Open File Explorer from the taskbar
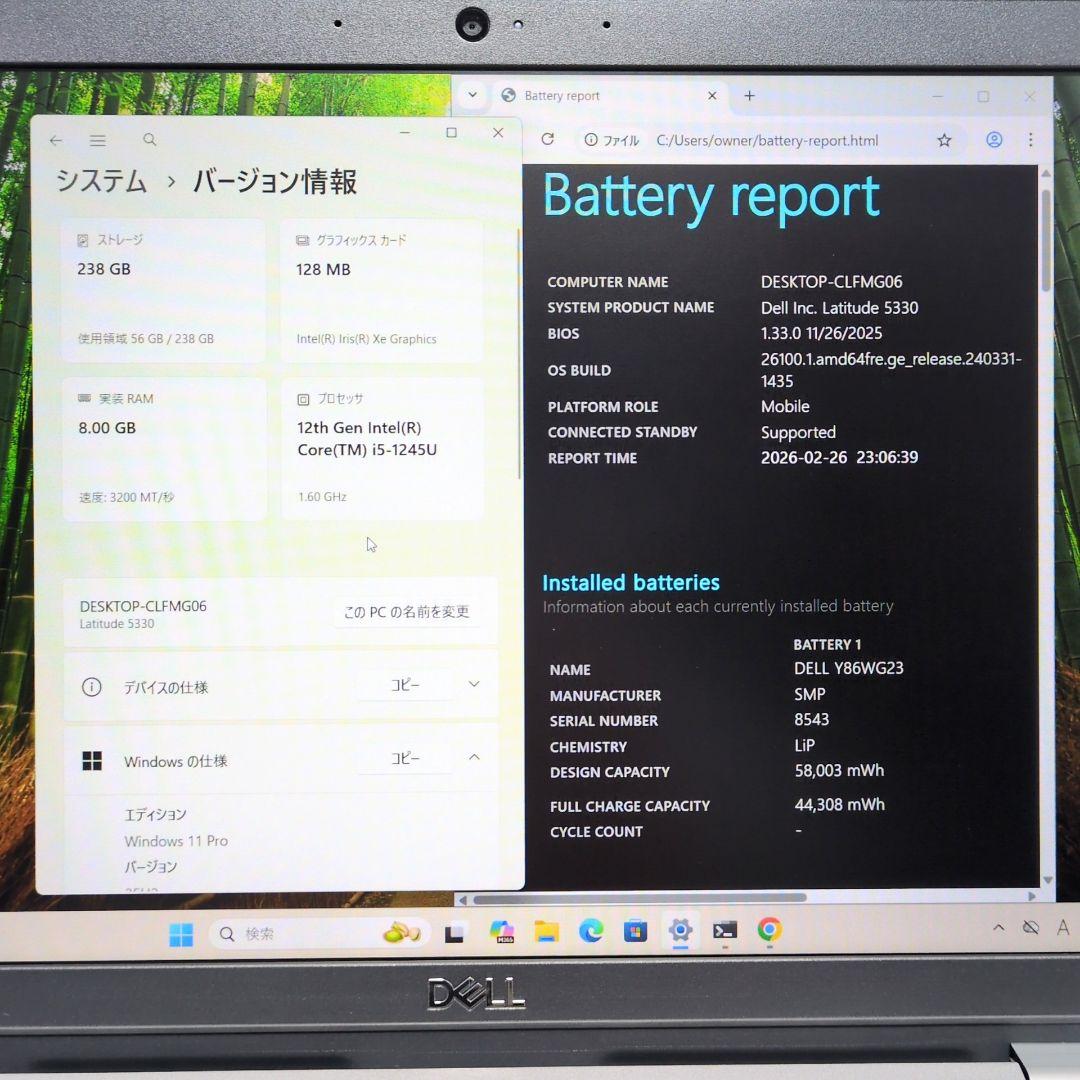Image resolution: width=1080 pixels, height=1080 pixels. 546,932
